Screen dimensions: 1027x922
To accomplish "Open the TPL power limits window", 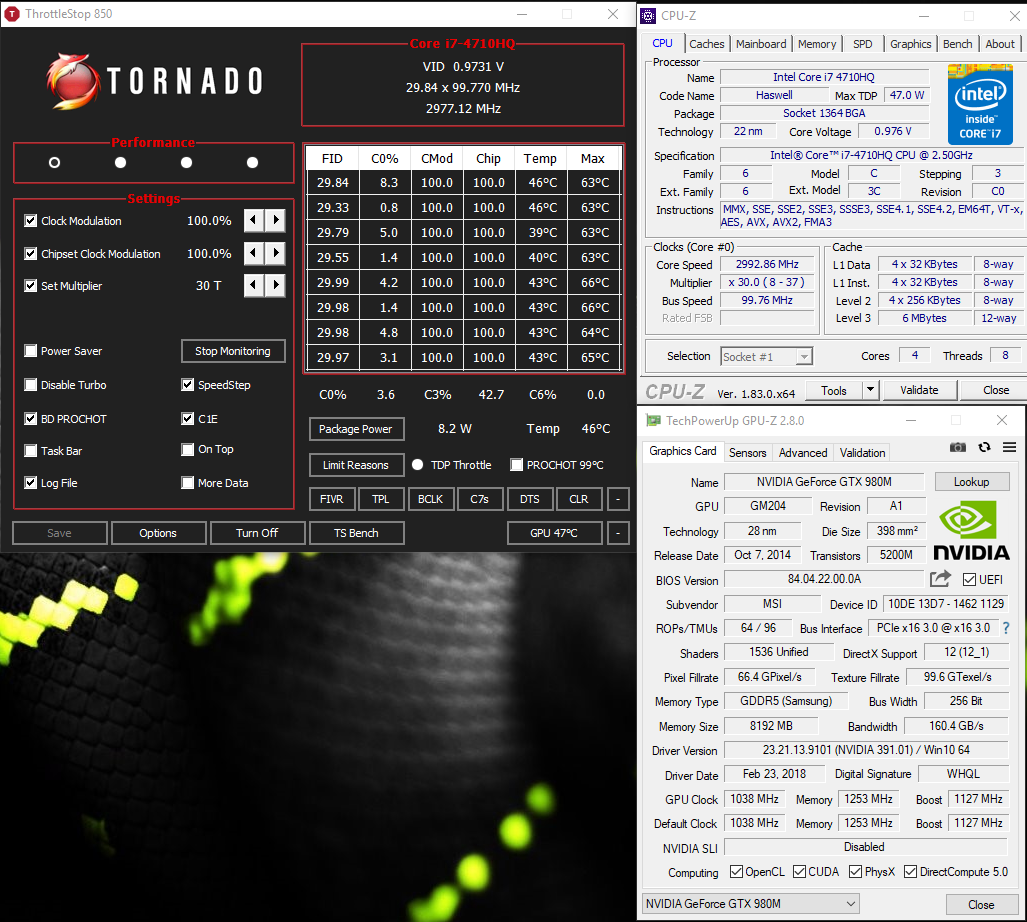I will coord(381,499).
